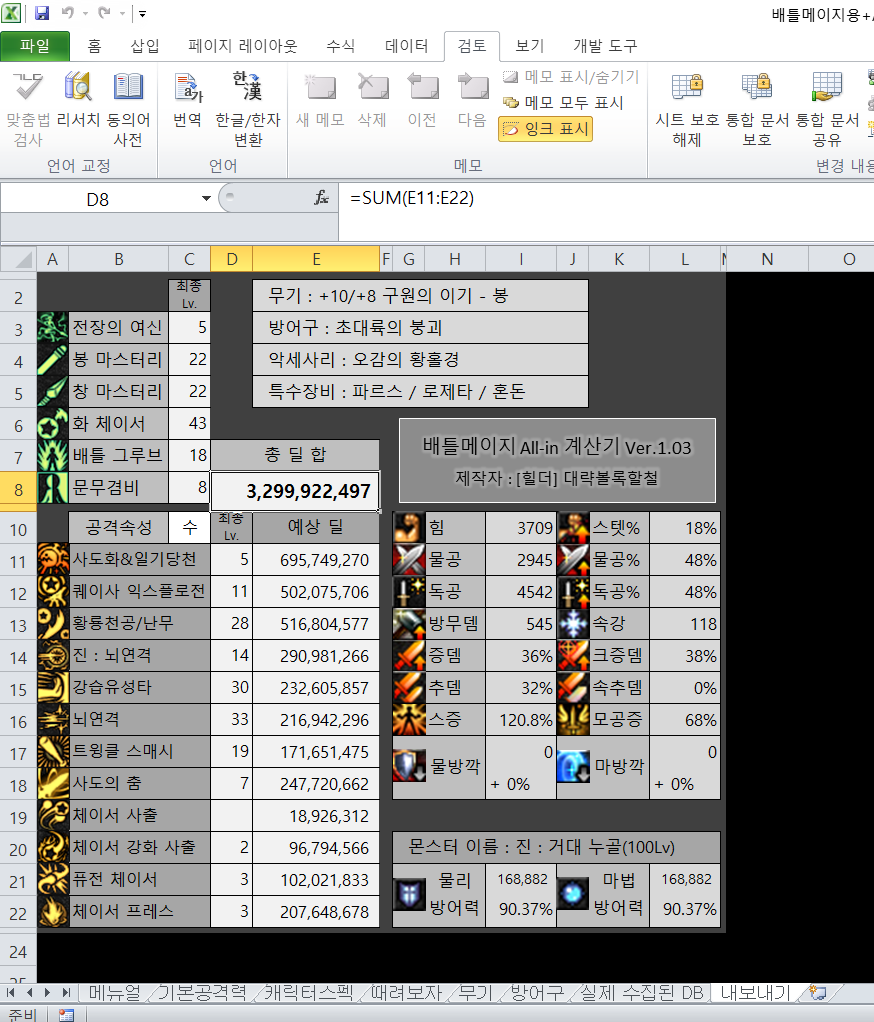Open the undo history dropdown arrow
This screenshot has height=1022, width=874.
click(88, 14)
